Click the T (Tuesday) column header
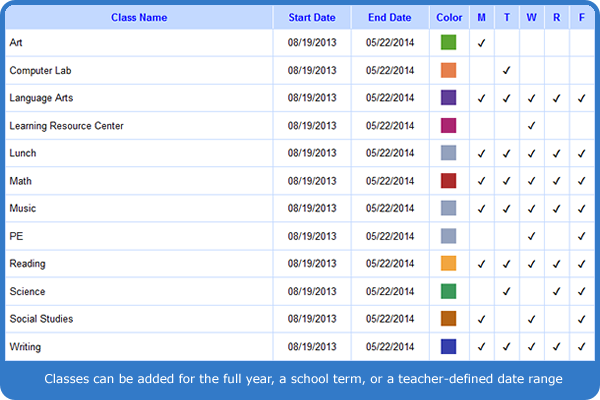The image size is (600, 400). click(507, 18)
